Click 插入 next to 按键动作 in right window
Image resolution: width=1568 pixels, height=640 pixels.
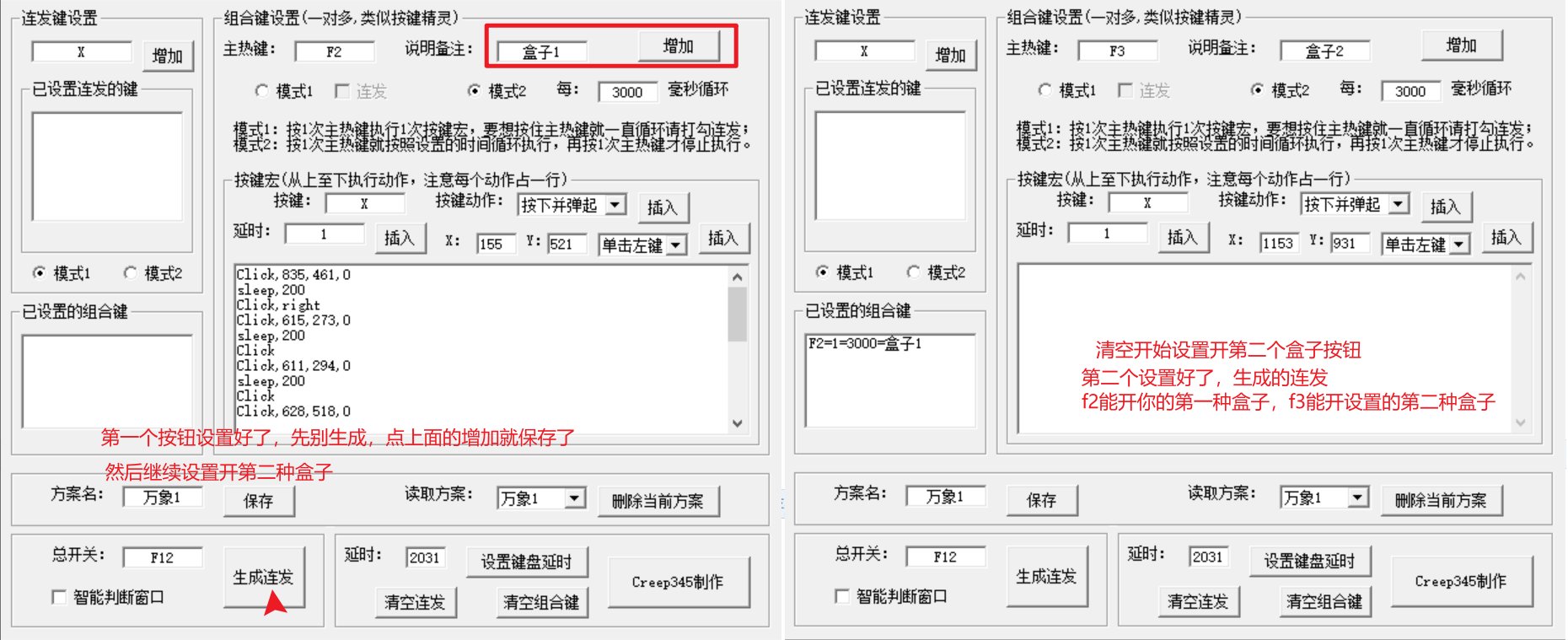click(x=1446, y=207)
